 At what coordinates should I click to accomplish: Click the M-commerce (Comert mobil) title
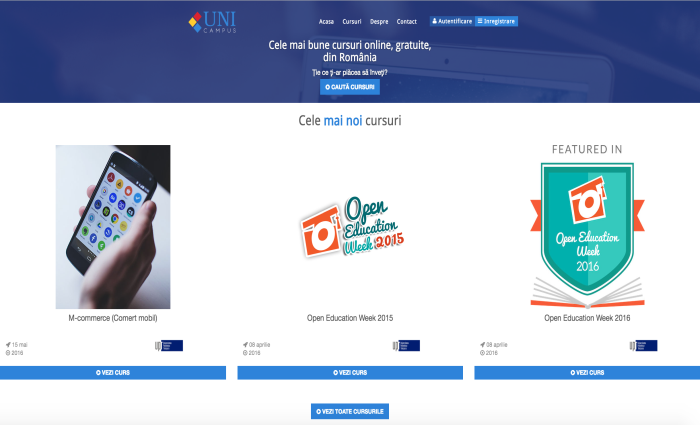[113, 318]
